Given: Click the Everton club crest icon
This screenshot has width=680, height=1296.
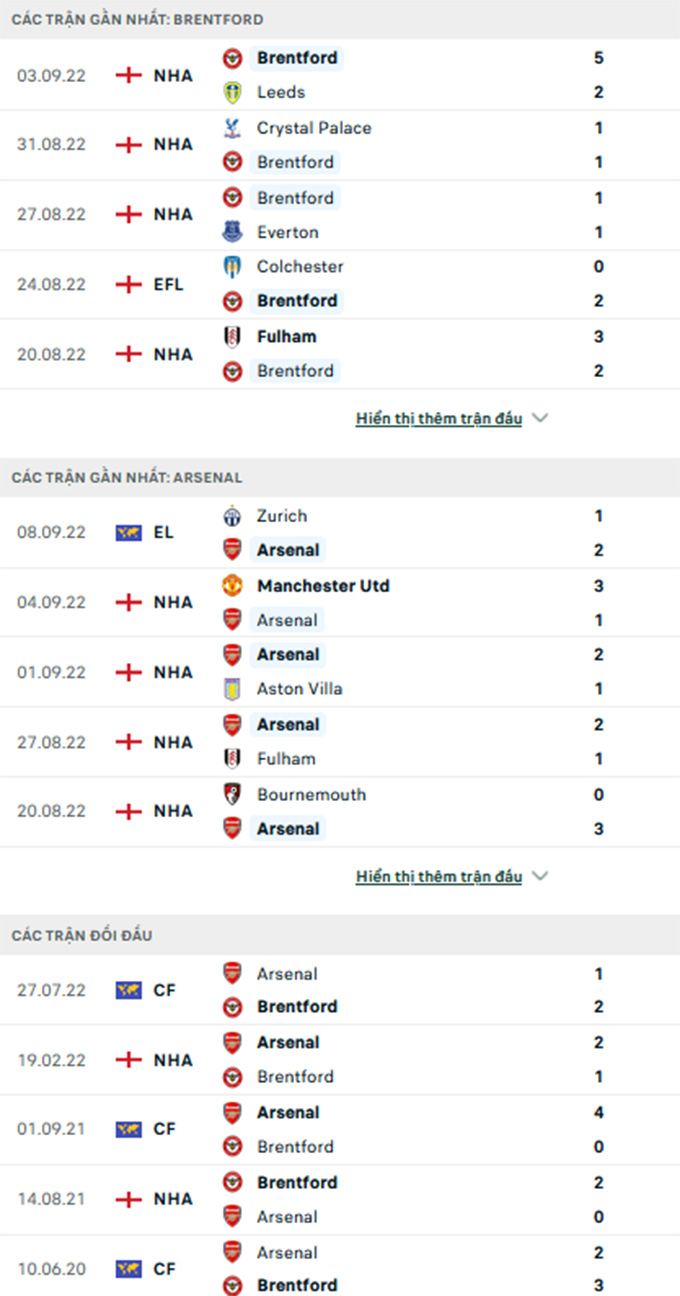Looking at the screenshot, I should [232, 232].
